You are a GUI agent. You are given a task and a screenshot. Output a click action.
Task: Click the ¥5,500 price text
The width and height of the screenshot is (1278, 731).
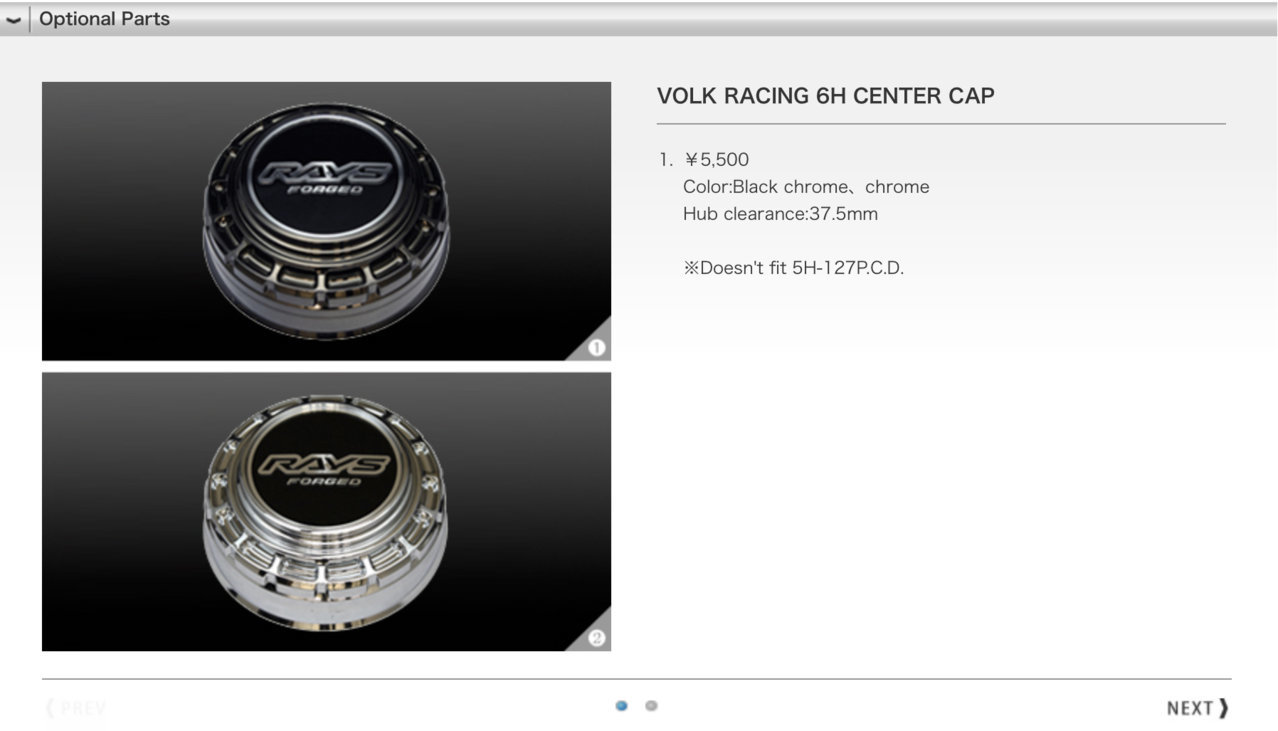[716, 160]
